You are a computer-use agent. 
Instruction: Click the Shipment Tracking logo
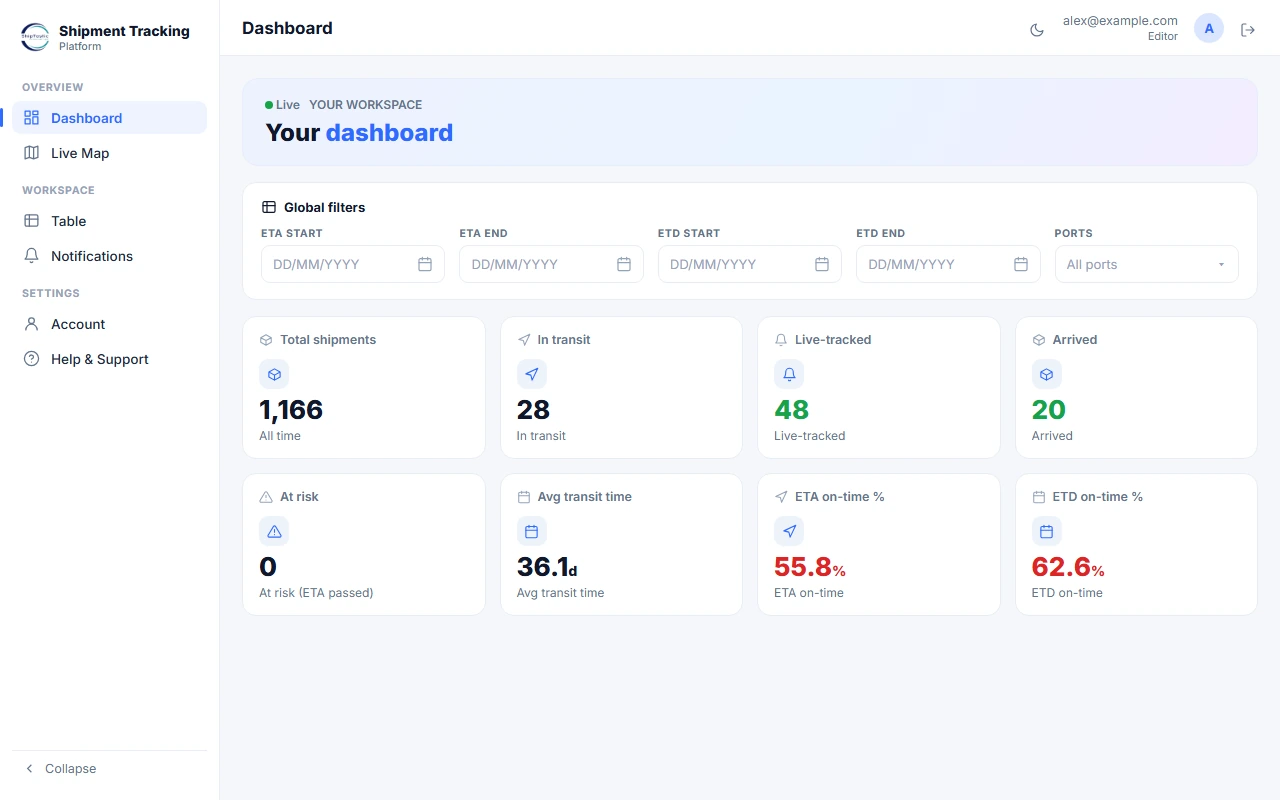[x=35, y=37]
